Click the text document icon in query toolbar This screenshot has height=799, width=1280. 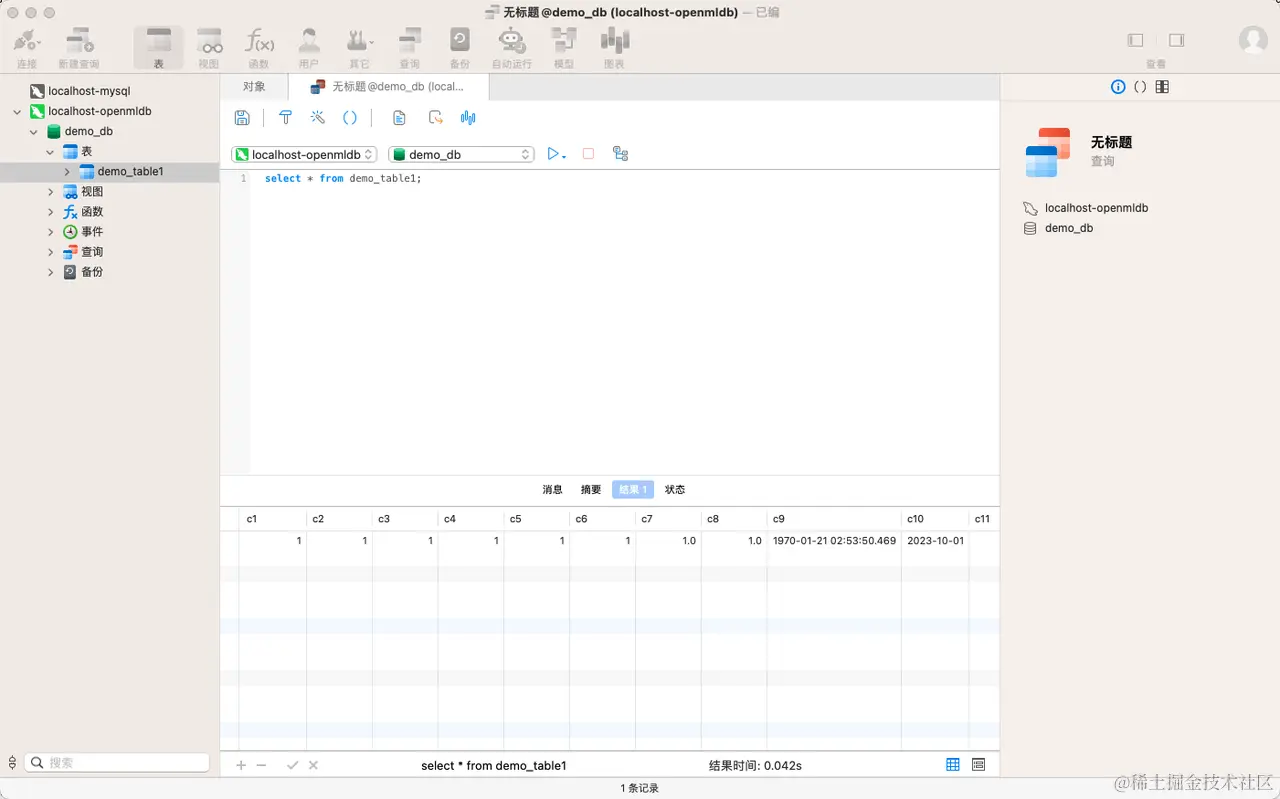pyautogui.click(x=399, y=118)
